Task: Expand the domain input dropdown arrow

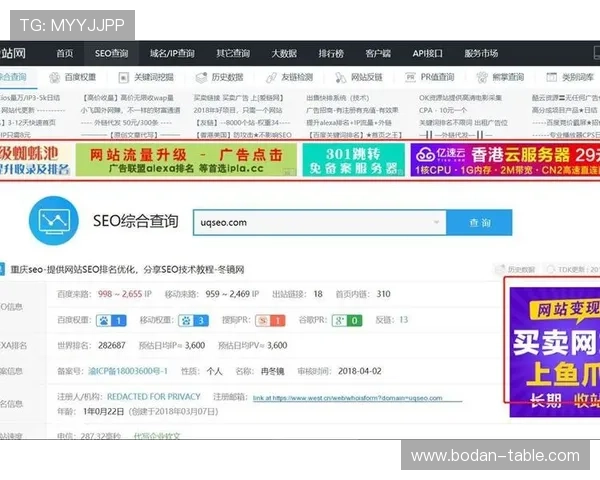Action: [436, 222]
